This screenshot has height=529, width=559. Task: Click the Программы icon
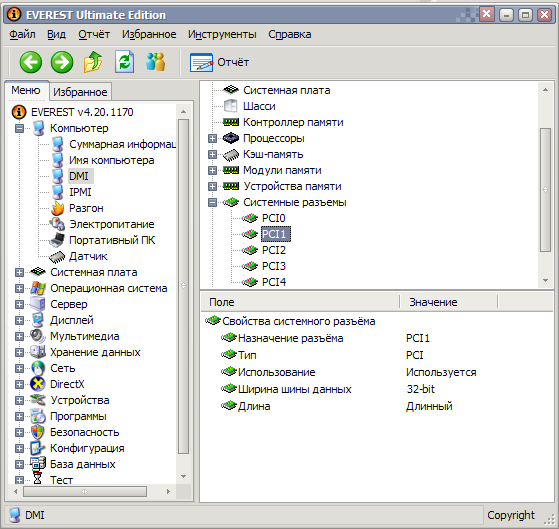pyautogui.click(x=38, y=416)
